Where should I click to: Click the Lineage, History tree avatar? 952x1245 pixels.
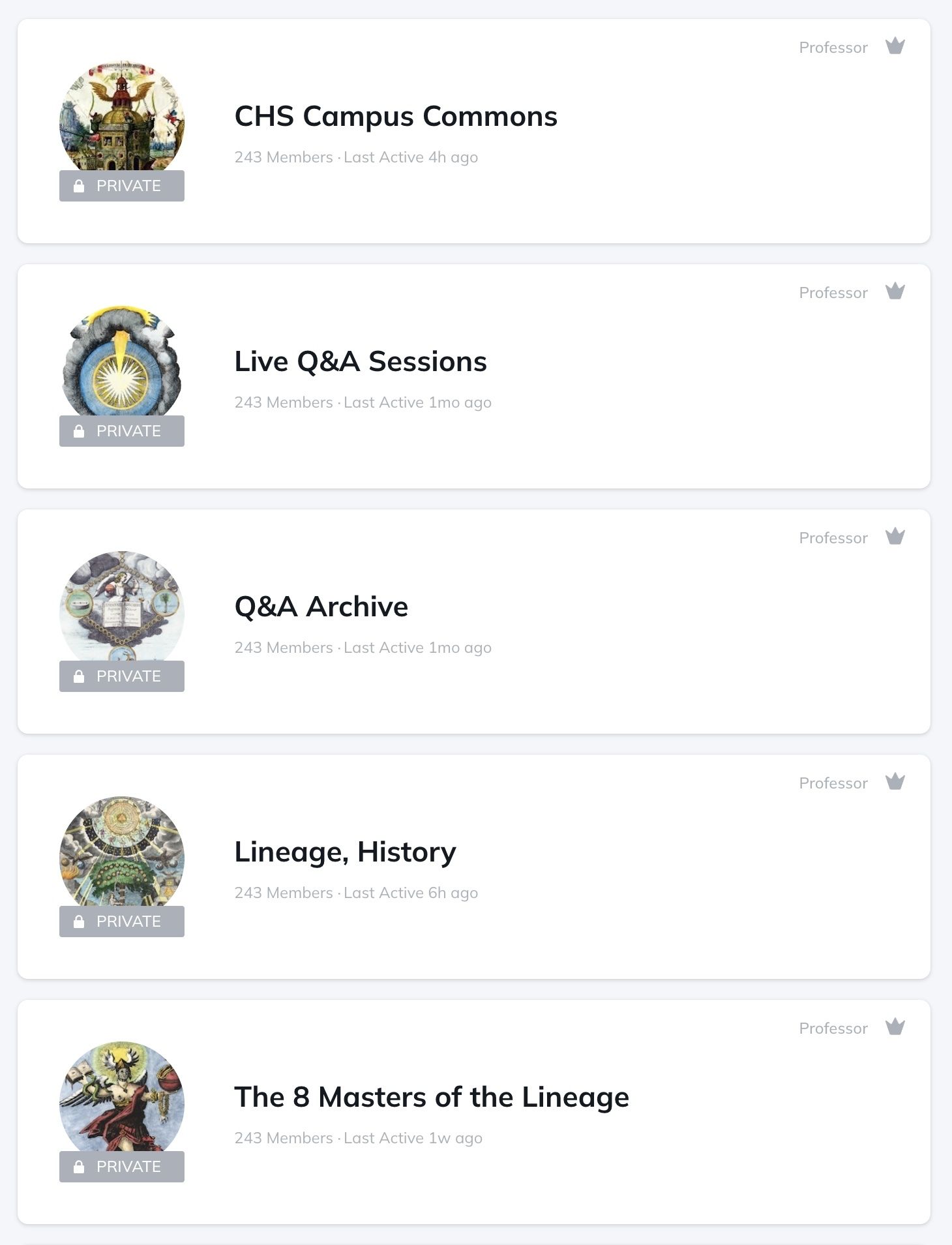click(x=122, y=851)
